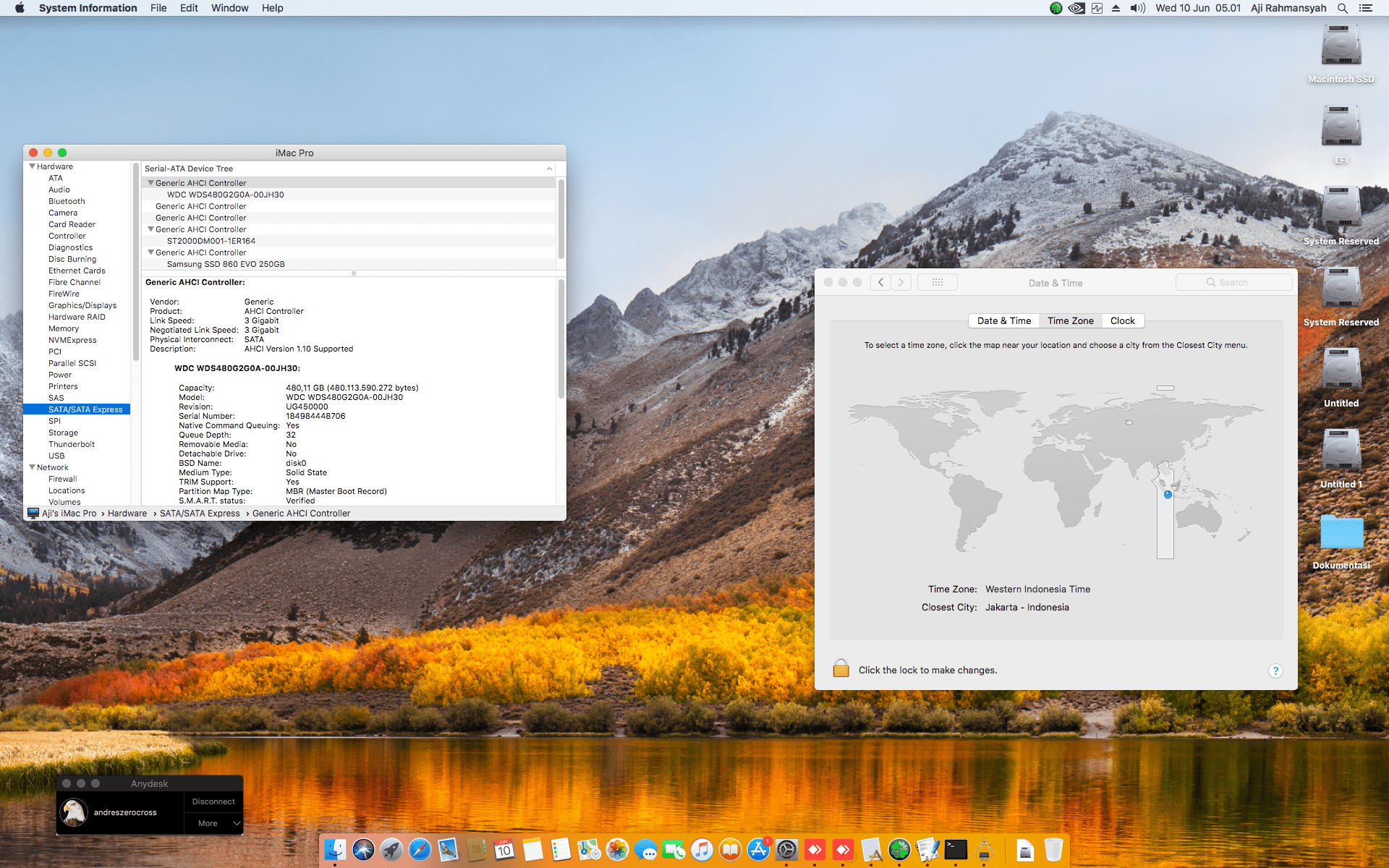Image resolution: width=1389 pixels, height=868 pixels.
Task: Select the Untitled 1 drive on desktop
Action: (1341, 459)
